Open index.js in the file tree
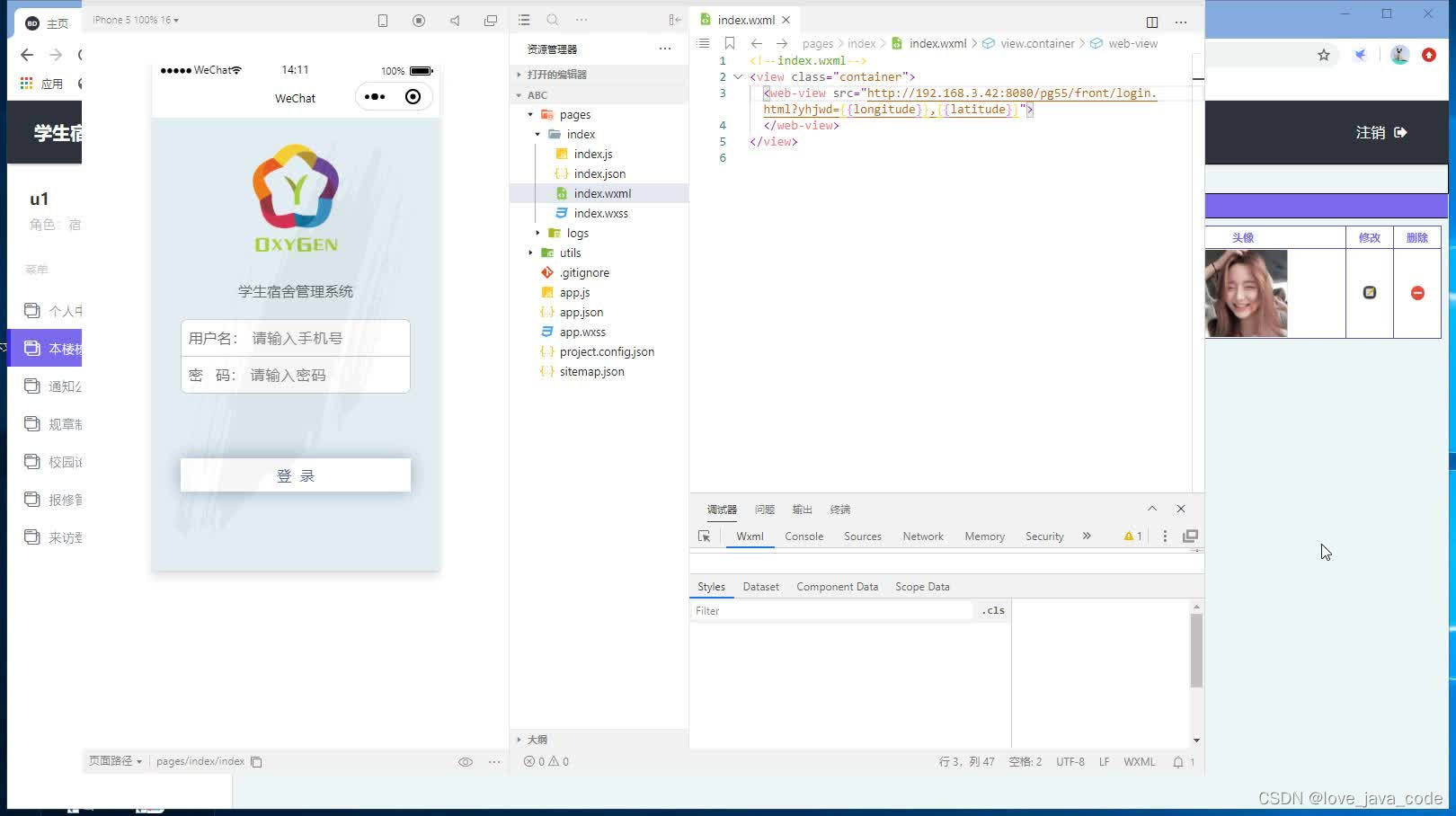The width and height of the screenshot is (1456, 816). pos(593,155)
